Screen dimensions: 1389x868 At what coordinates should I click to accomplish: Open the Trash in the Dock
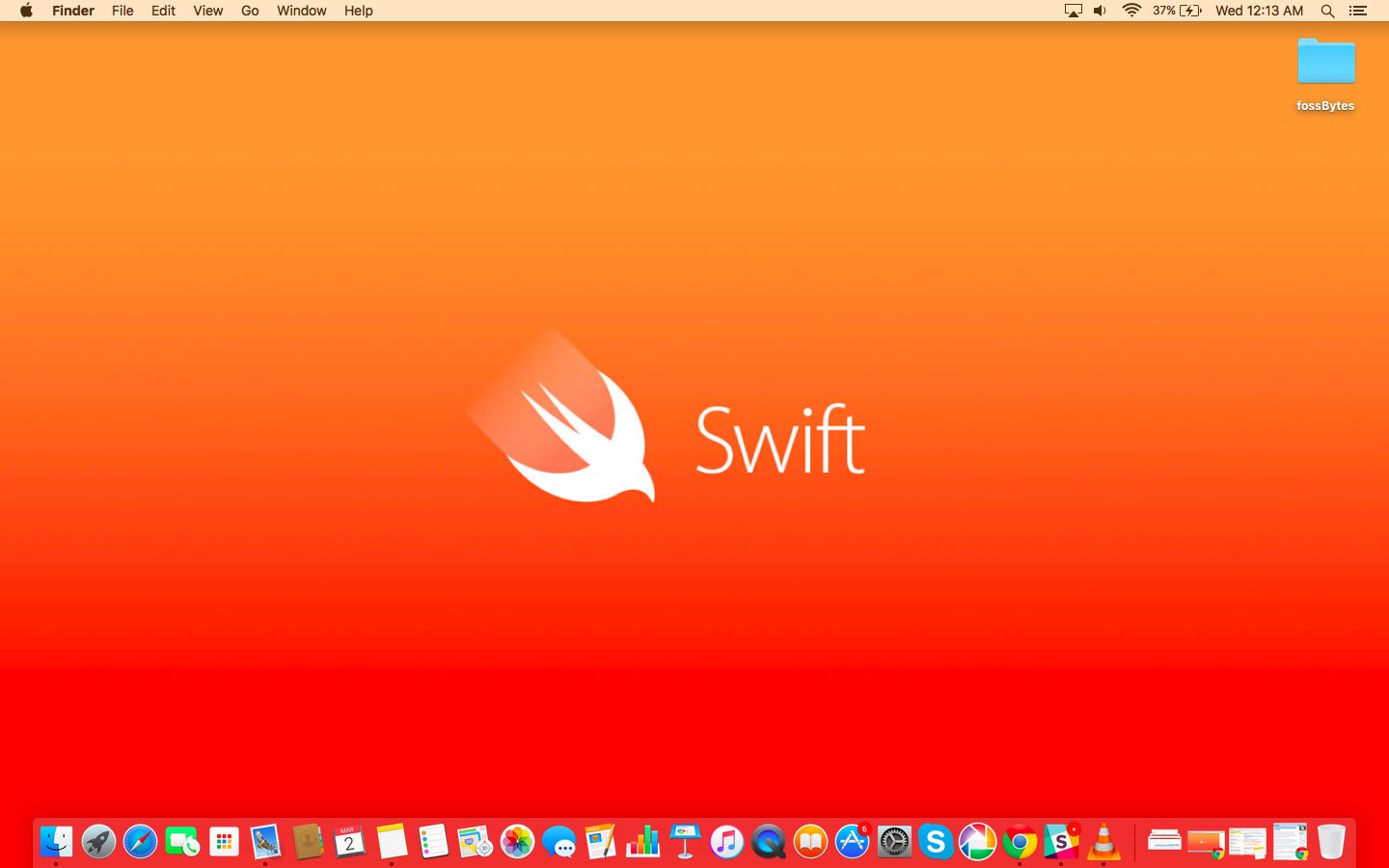coord(1331,842)
